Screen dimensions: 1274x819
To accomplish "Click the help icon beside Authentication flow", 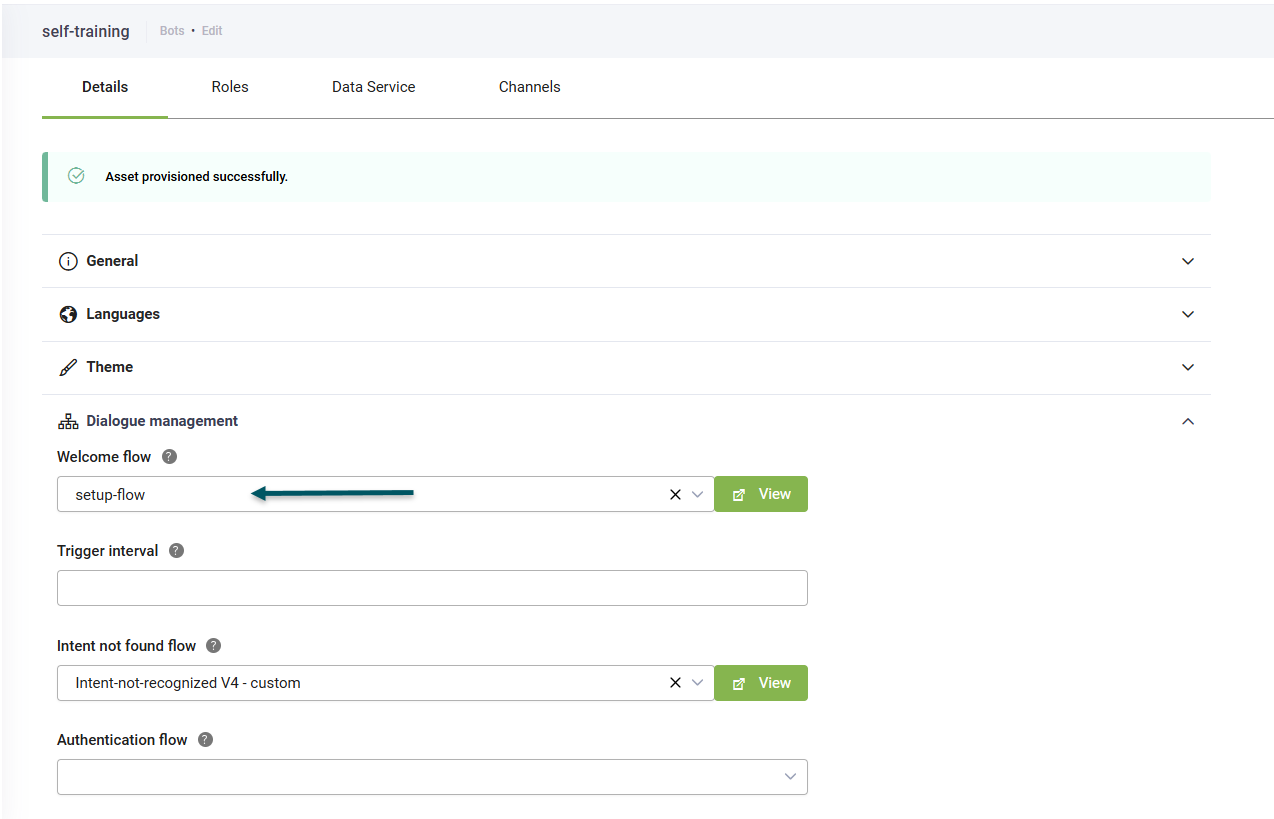I will pos(205,740).
